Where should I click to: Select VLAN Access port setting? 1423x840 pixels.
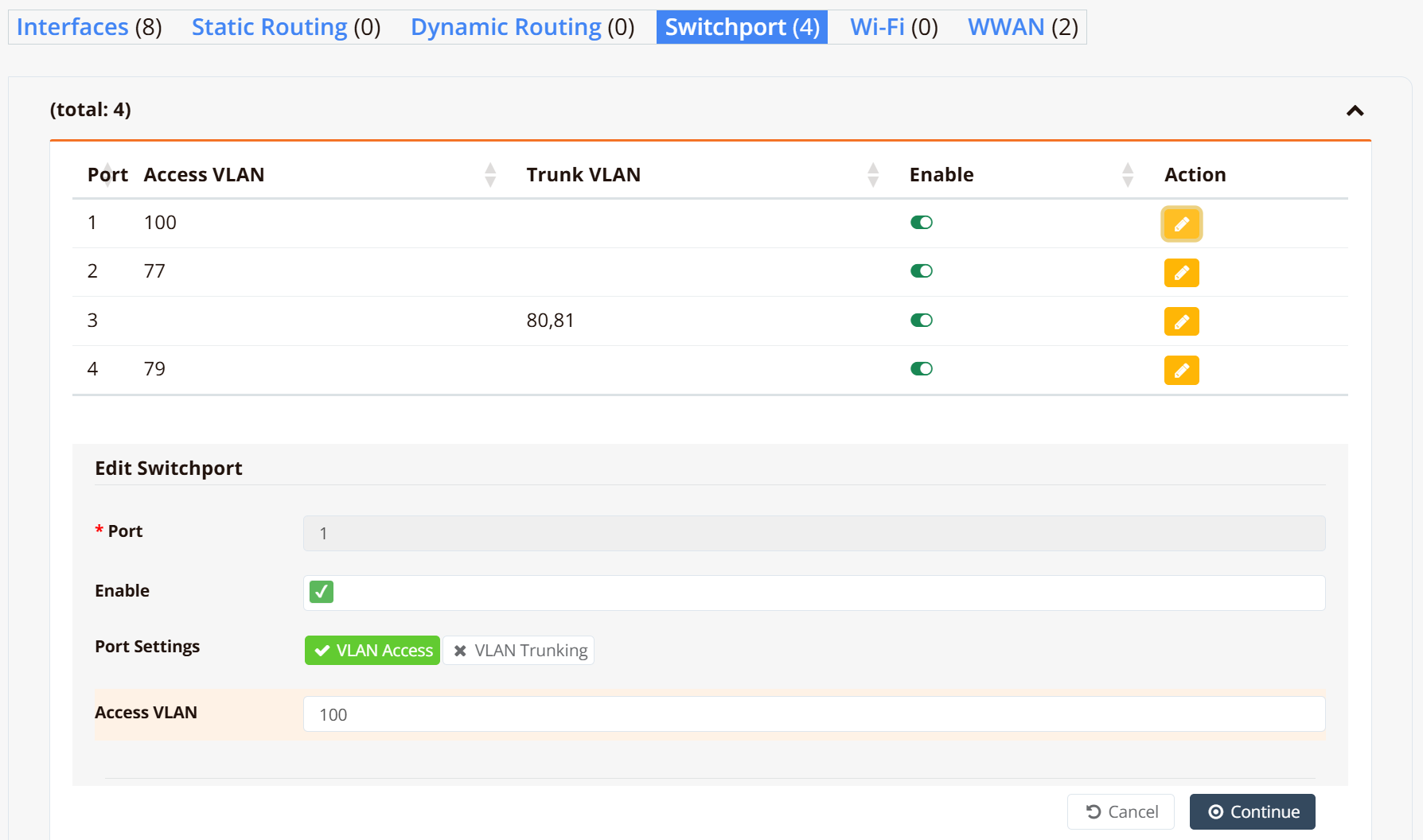[x=372, y=651]
